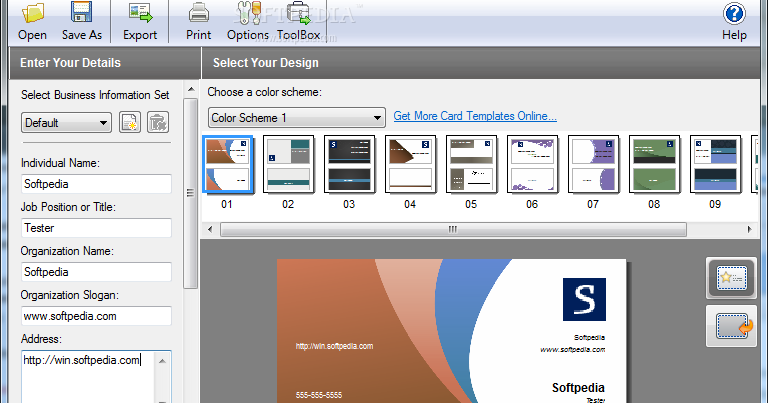The width and height of the screenshot is (768, 403).
Task: Click Address box scroll up arrow
Action: tap(163, 361)
